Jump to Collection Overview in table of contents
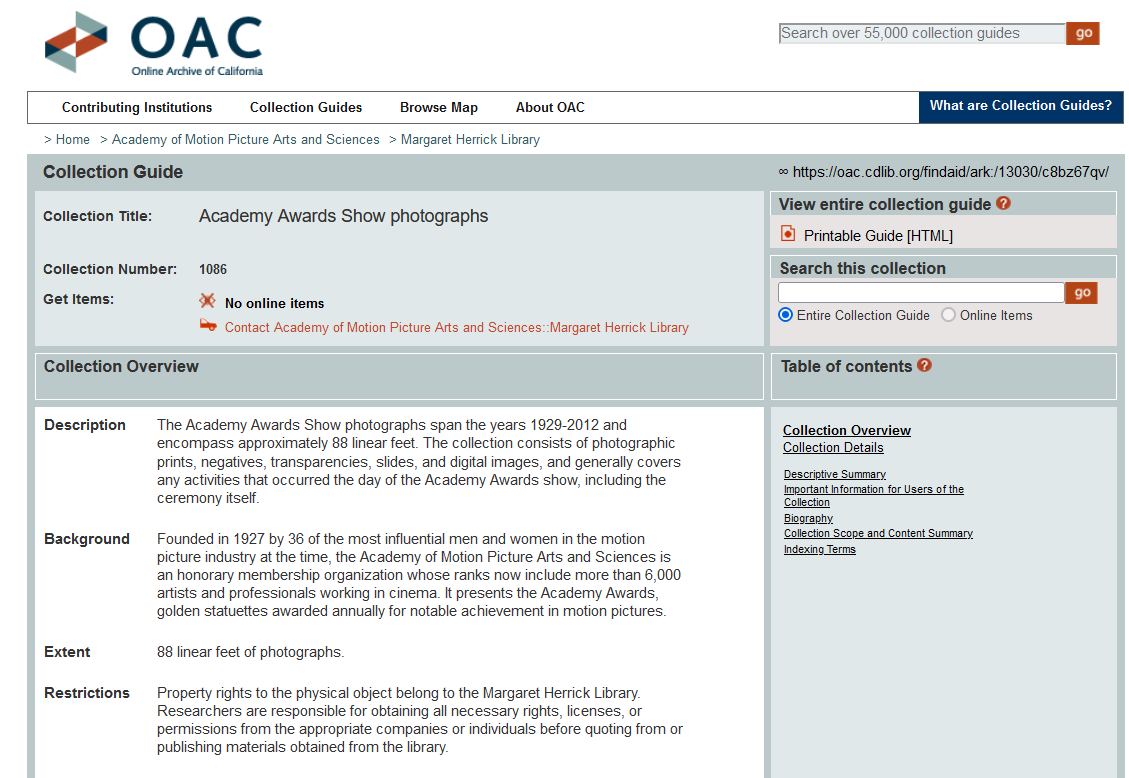 point(847,430)
